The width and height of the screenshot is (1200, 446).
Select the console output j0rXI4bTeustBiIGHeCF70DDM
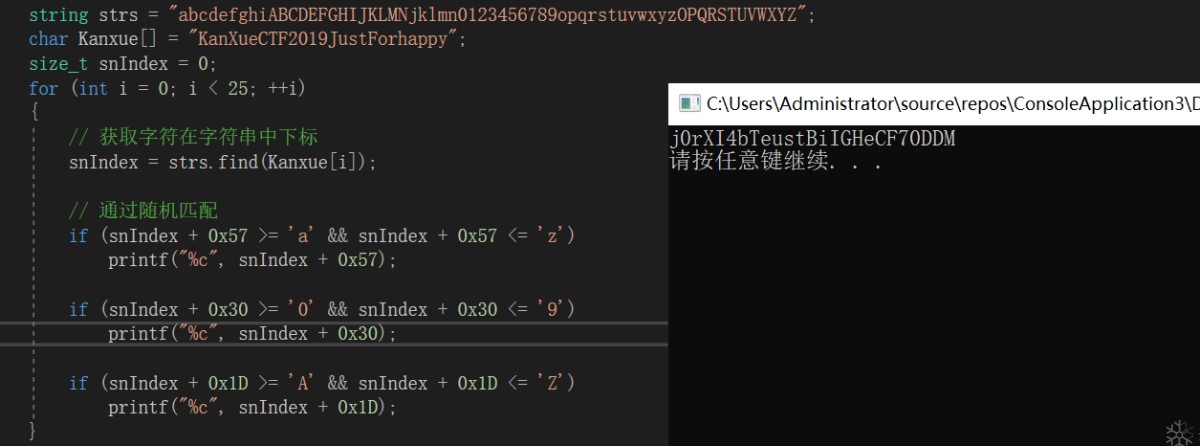tap(812, 139)
